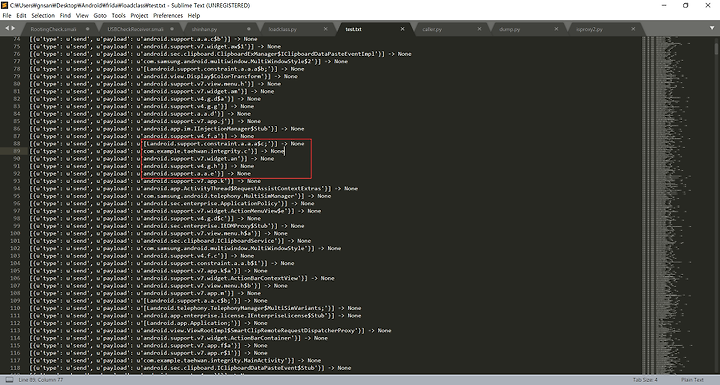The width and height of the screenshot is (720, 385).
Task: Maximize the Sublime Text window
Action: coord(686,6)
